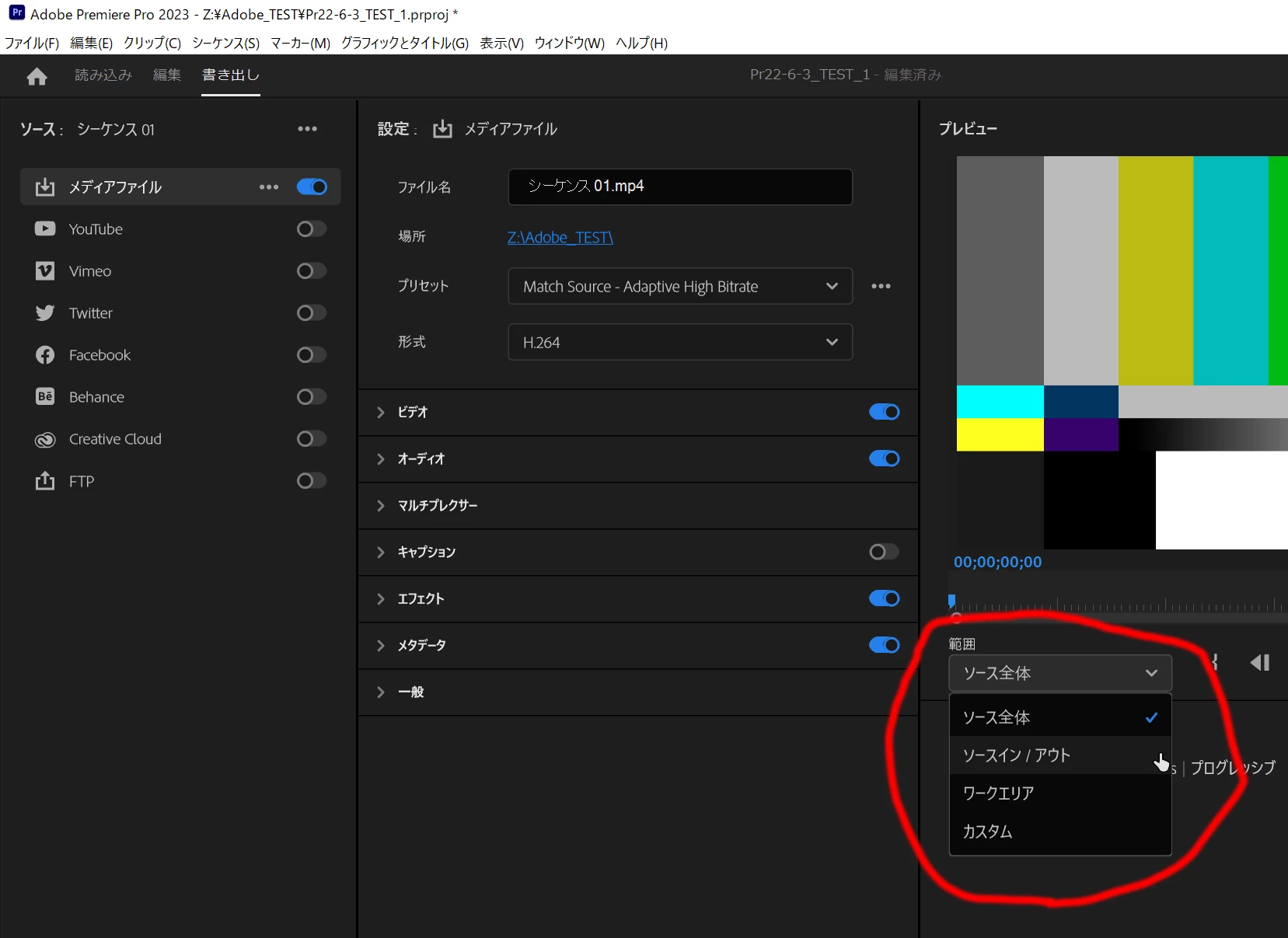Turn off the ビデオ section toggle
The image size is (1288, 938).
point(884,412)
